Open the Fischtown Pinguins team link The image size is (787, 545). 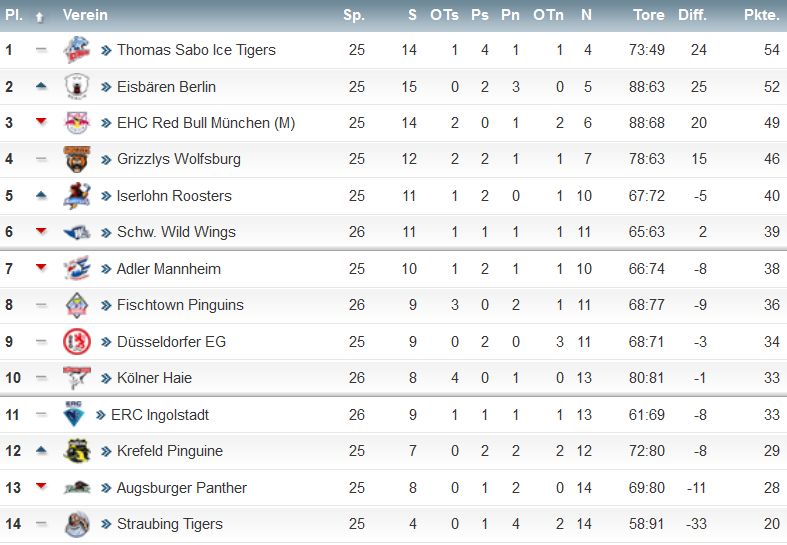pos(180,305)
